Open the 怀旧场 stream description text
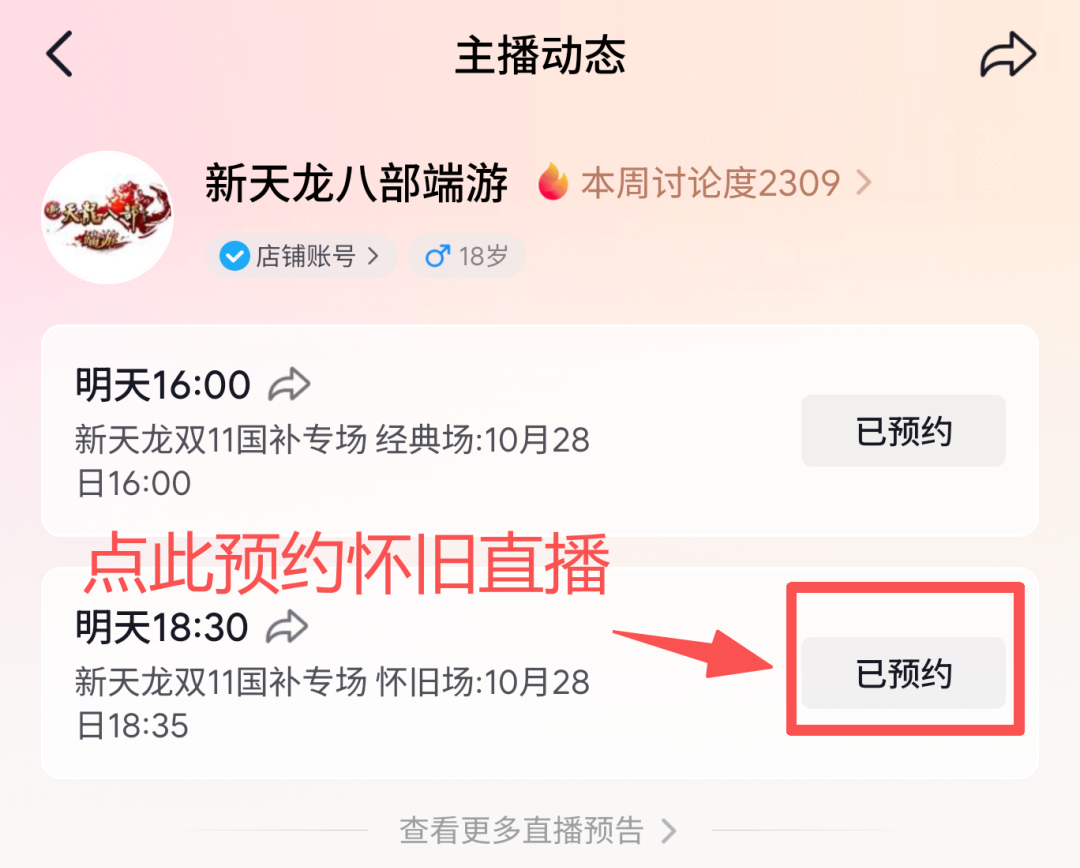The width and height of the screenshot is (1080, 868). 331,703
